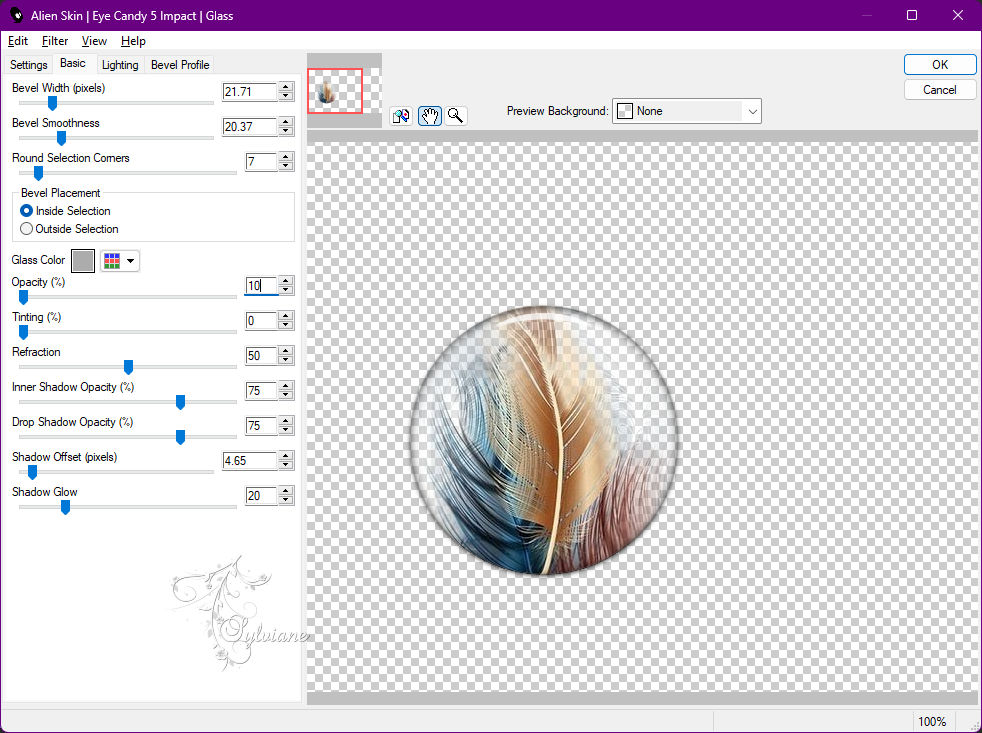Image resolution: width=982 pixels, height=733 pixels.
Task: Click the Drop Shadow Opacity value field
Action: point(261,426)
